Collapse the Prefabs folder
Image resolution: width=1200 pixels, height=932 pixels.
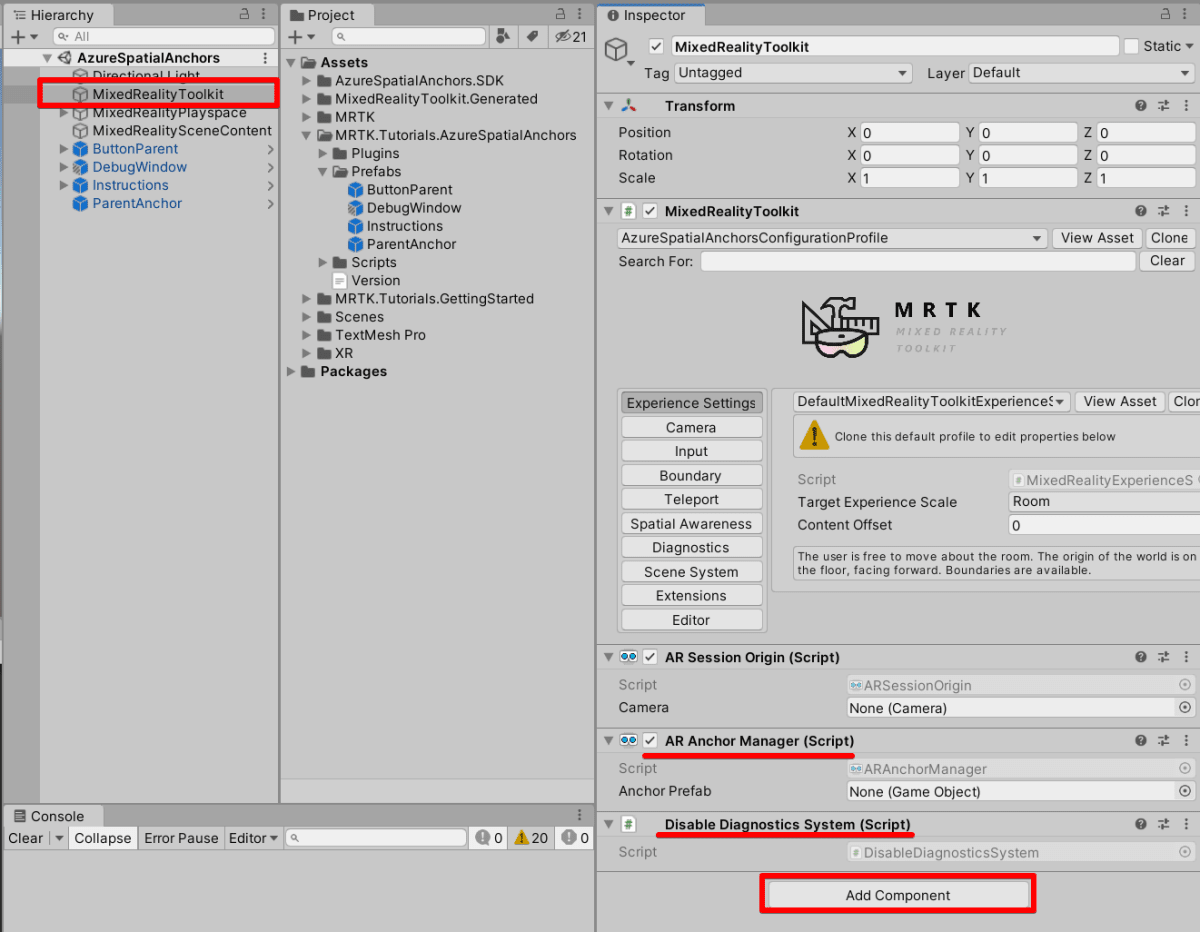[x=324, y=172]
